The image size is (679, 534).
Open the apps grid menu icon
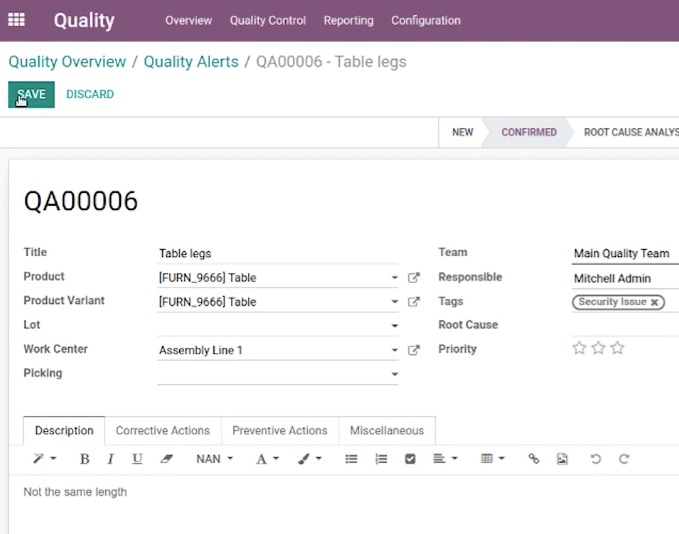pos(16,20)
